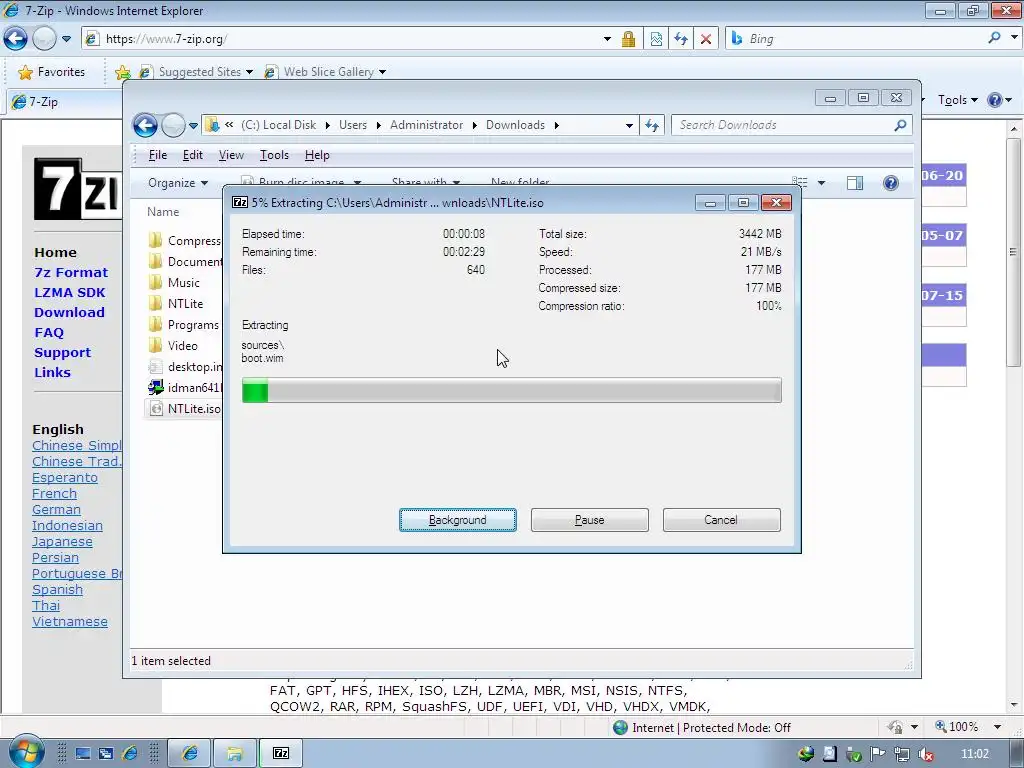Click the Search Downloads input field
Screen dimensions: 1024x768
pyautogui.click(x=782, y=125)
